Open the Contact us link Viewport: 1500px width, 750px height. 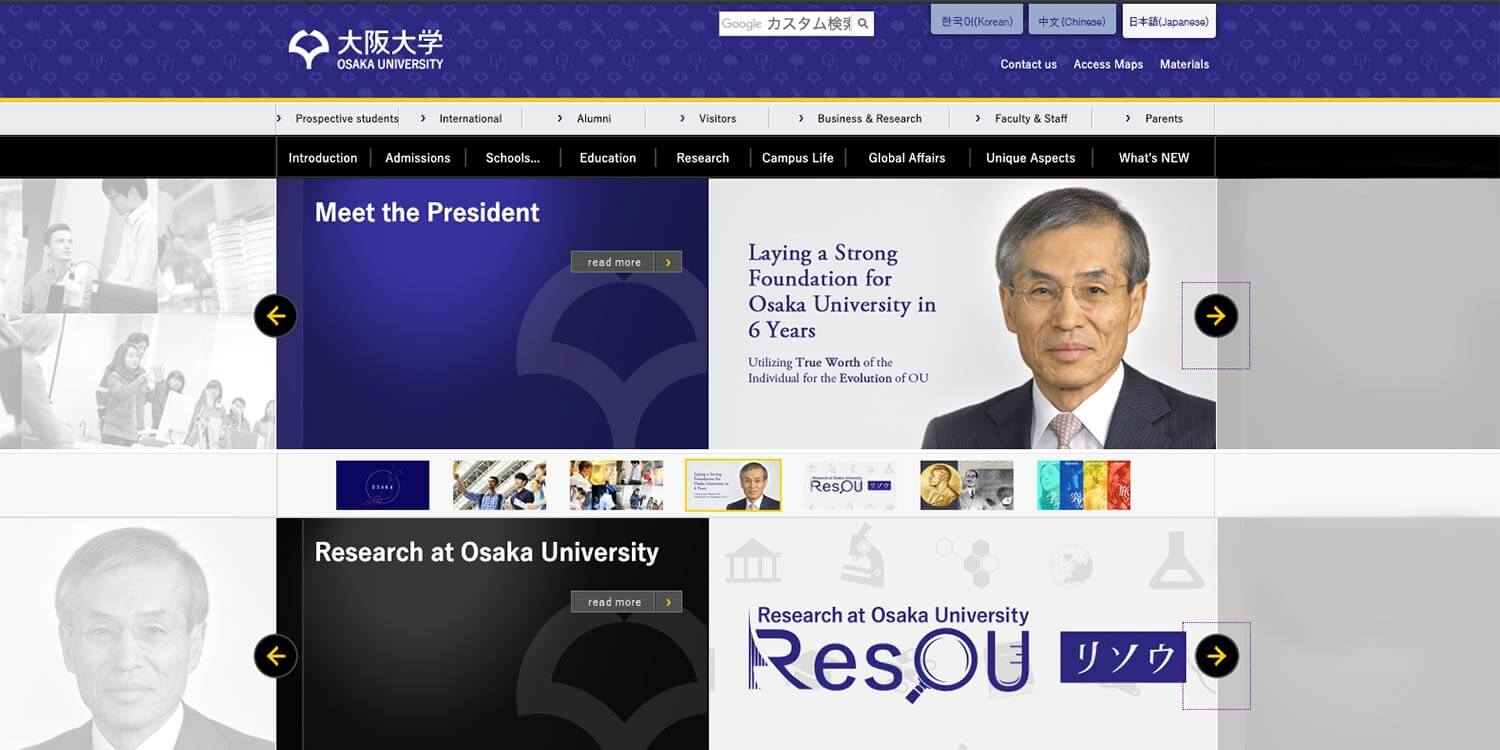coord(1028,64)
